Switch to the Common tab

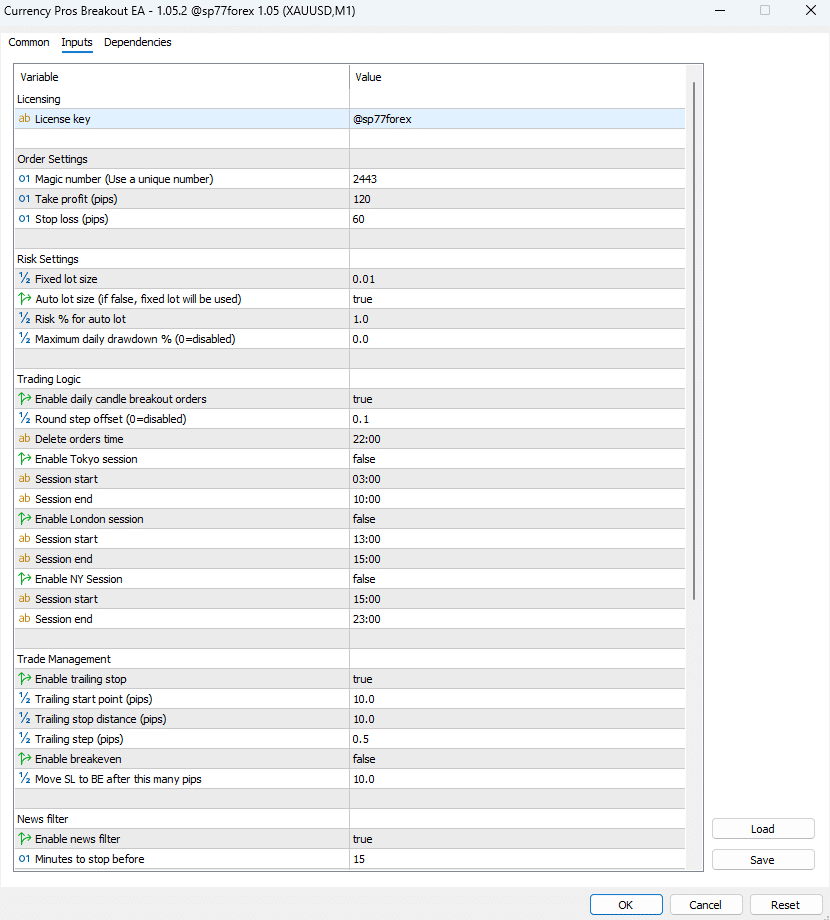[29, 42]
